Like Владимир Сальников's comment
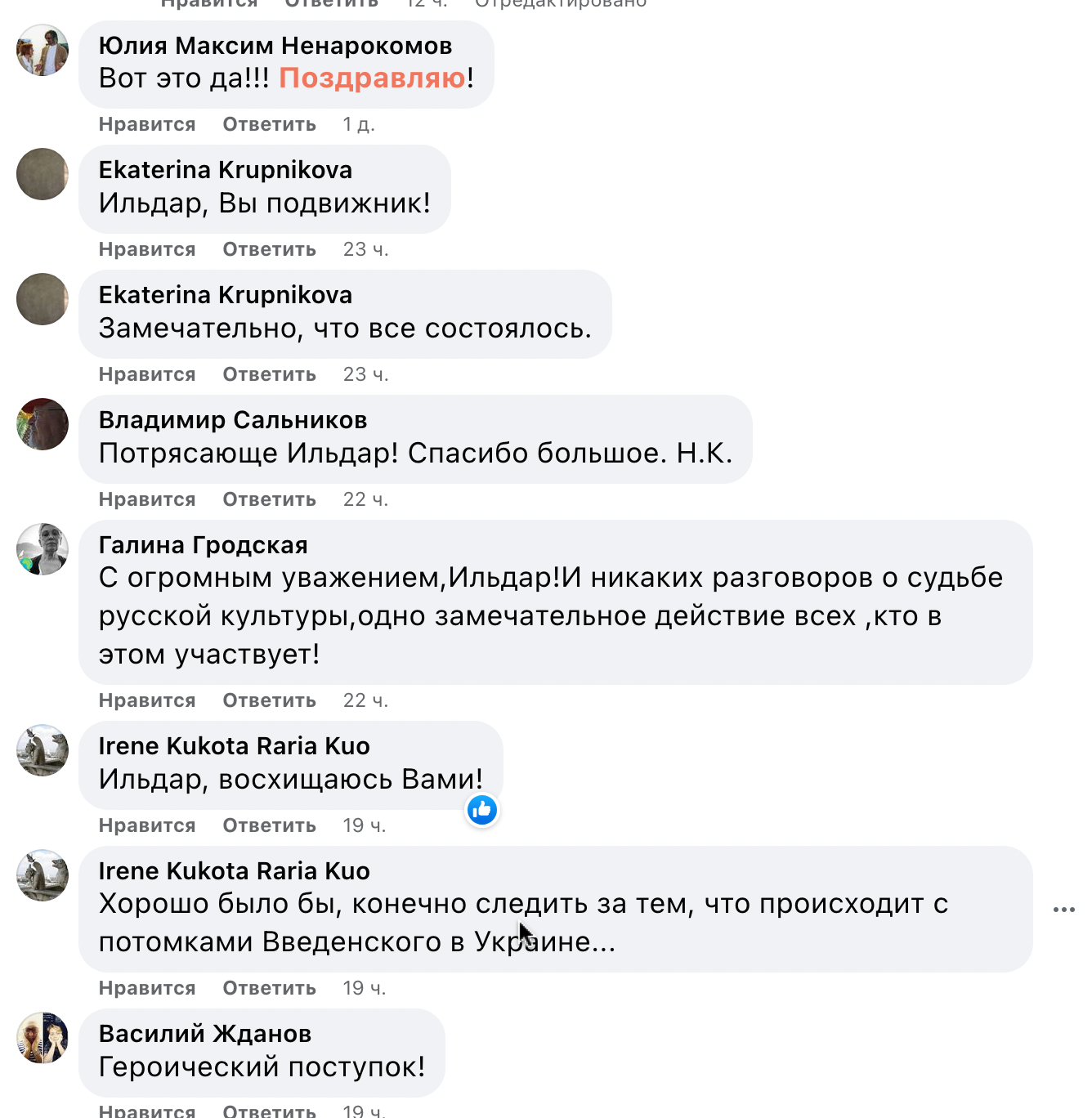1092x1118 pixels. coord(147,499)
